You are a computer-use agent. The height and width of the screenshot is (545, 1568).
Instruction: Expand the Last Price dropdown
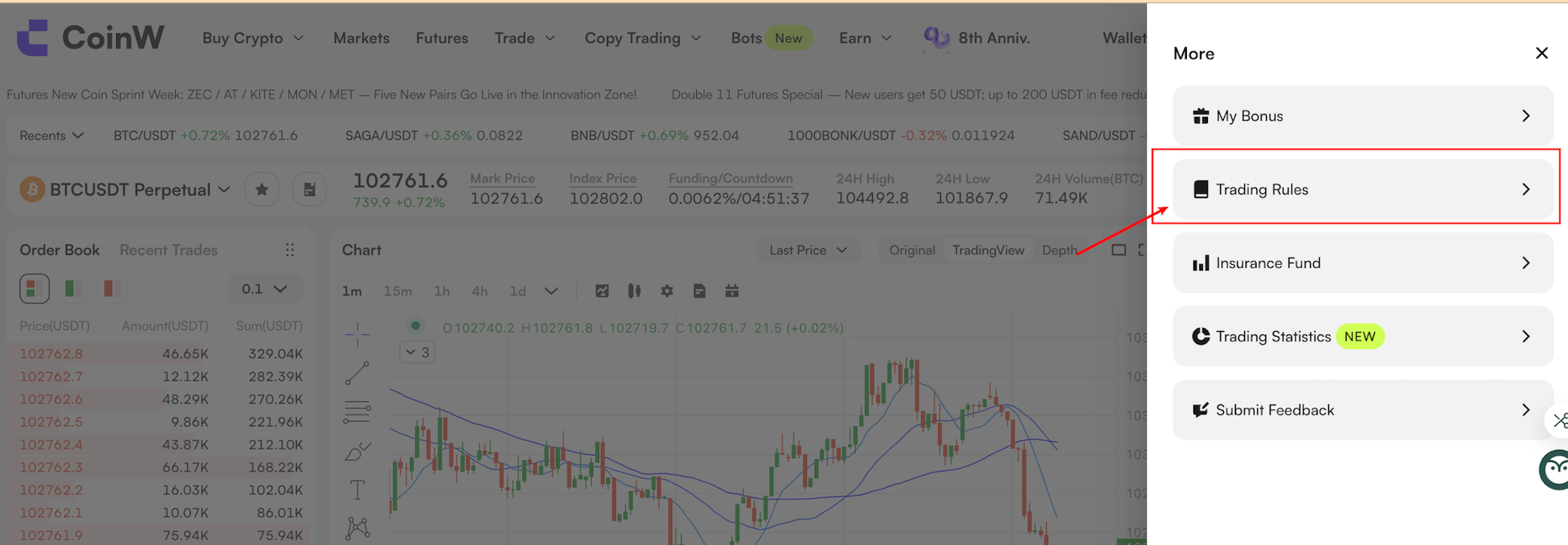point(807,250)
